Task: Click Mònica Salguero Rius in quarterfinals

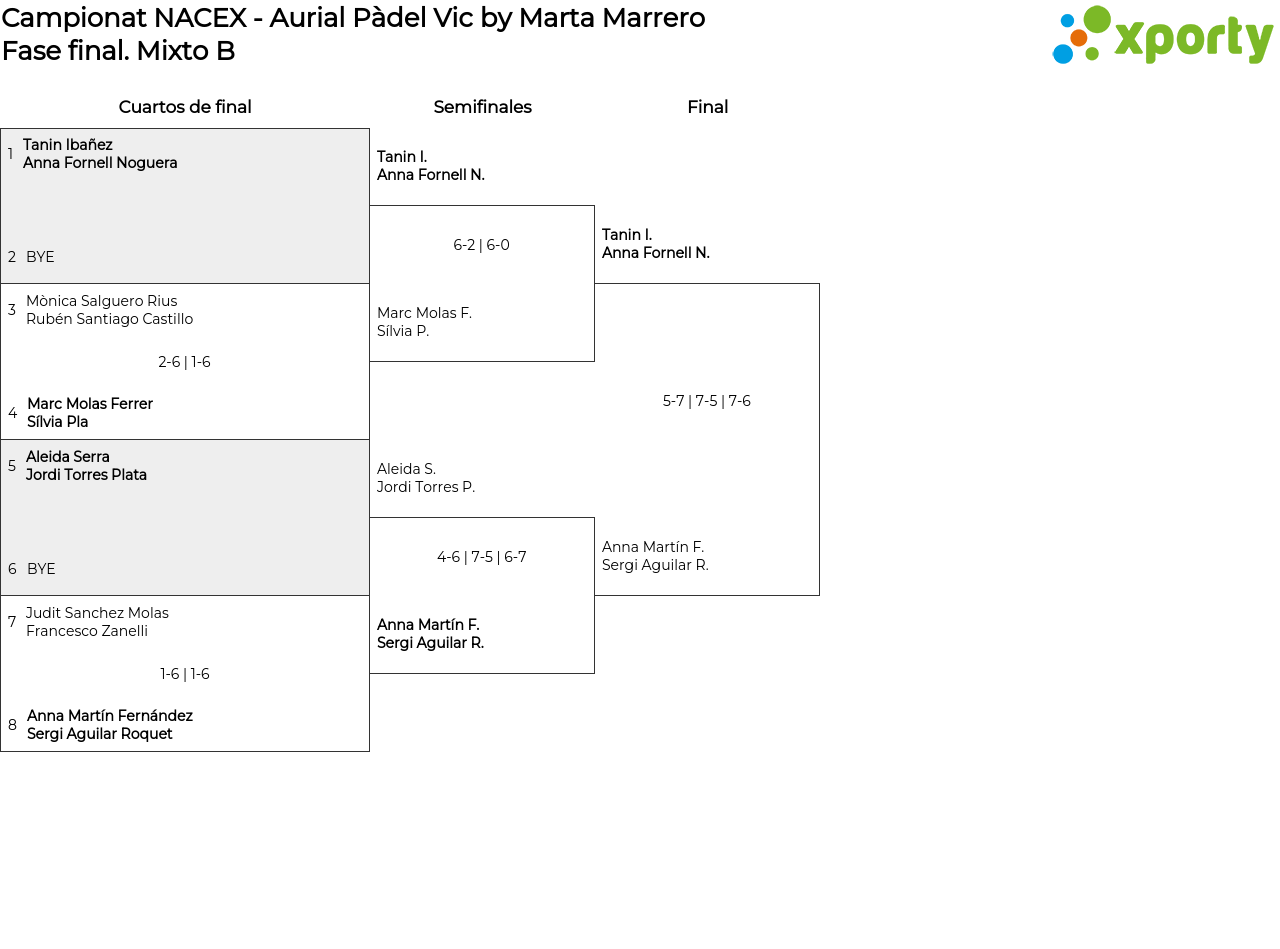Action: 101,301
